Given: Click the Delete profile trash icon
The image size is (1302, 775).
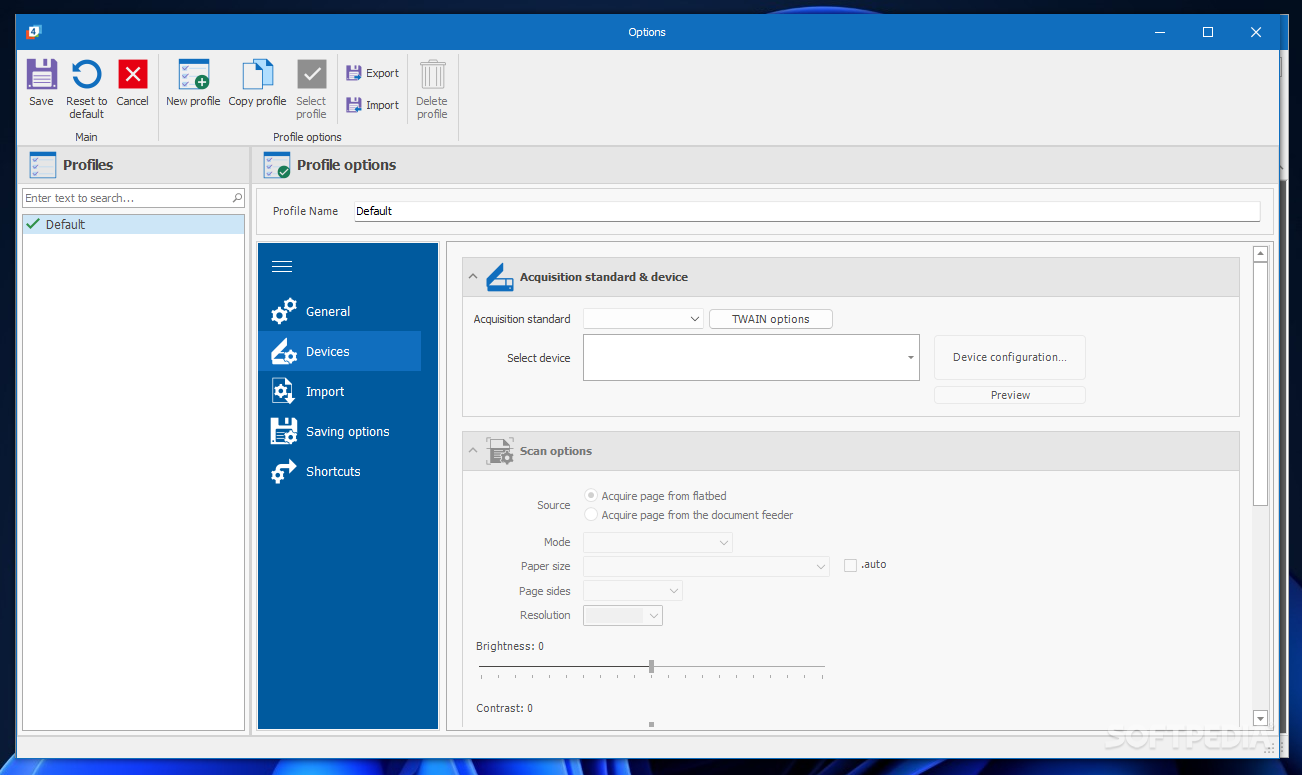Looking at the screenshot, I should pos(432,75).
